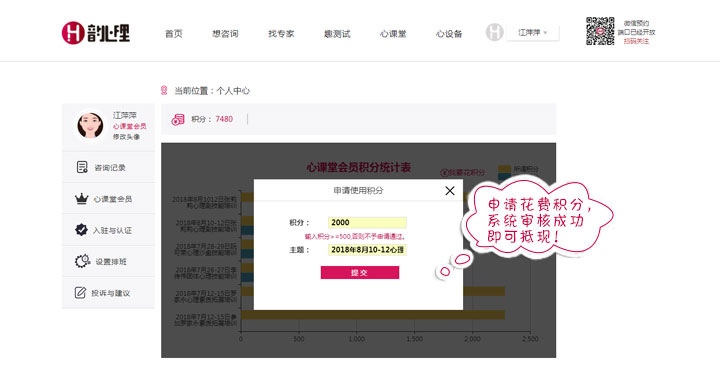
Task: Click the site logo in header
Action: (96, 33)
